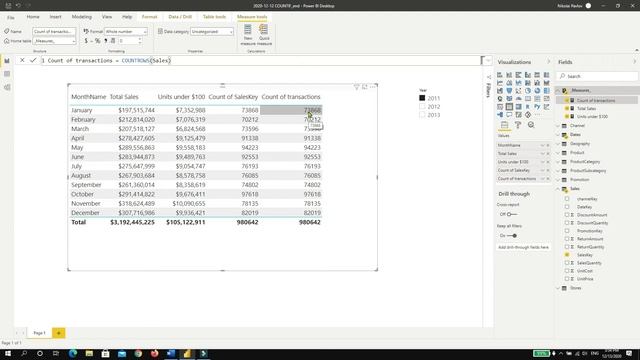Open the Data category dropdown
Screen dimensions: 640x360
coord(212,31)
